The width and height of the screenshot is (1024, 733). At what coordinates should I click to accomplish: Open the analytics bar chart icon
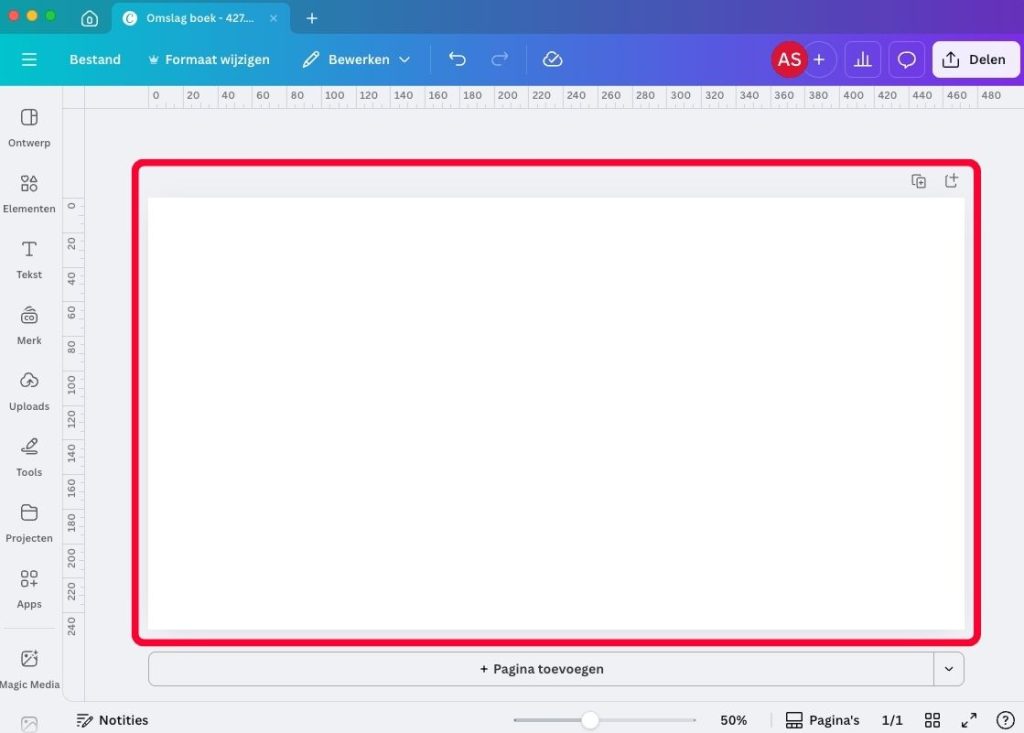[862, 60]
